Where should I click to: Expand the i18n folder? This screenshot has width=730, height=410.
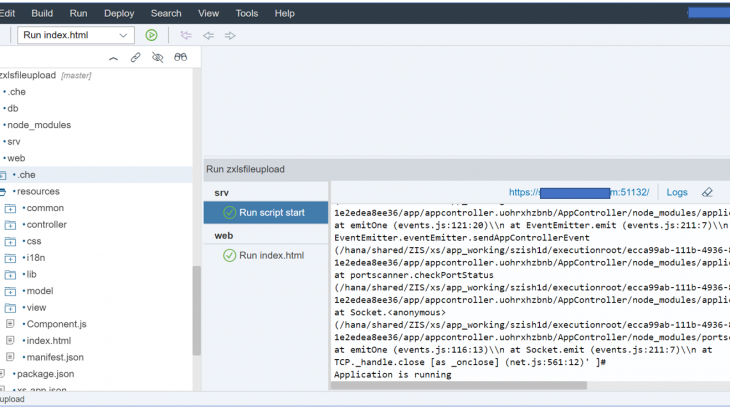click(10, 258)
